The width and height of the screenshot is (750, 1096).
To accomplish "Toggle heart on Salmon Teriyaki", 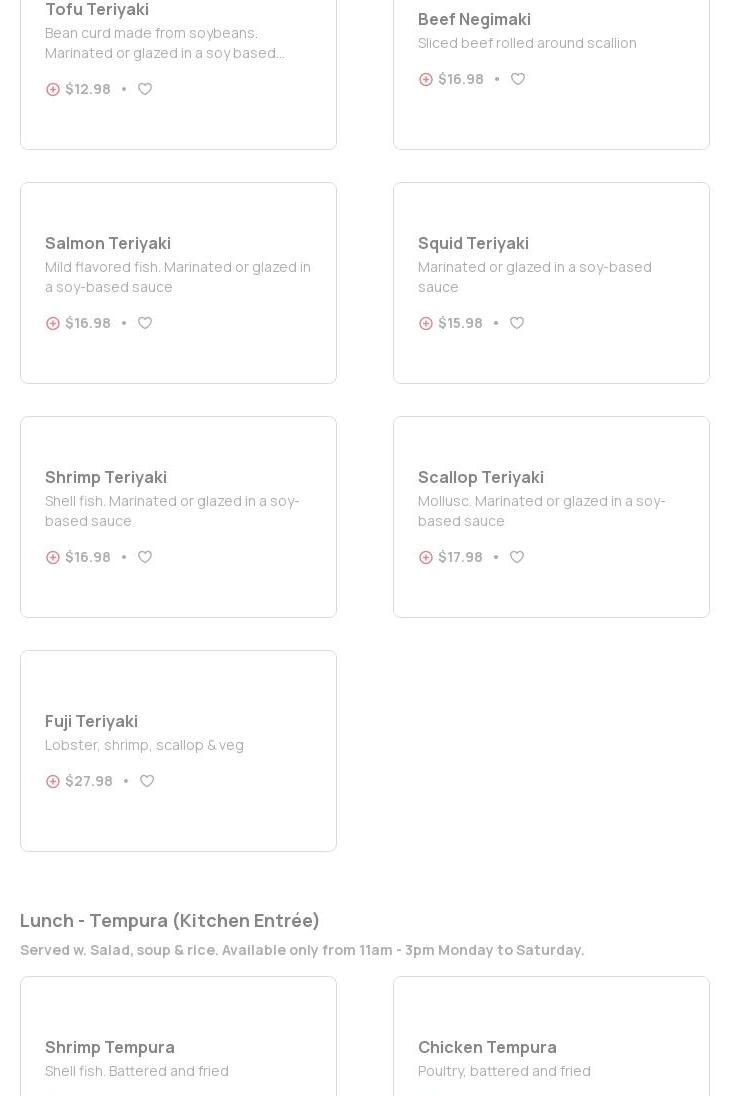I will [x=145, y=323].
